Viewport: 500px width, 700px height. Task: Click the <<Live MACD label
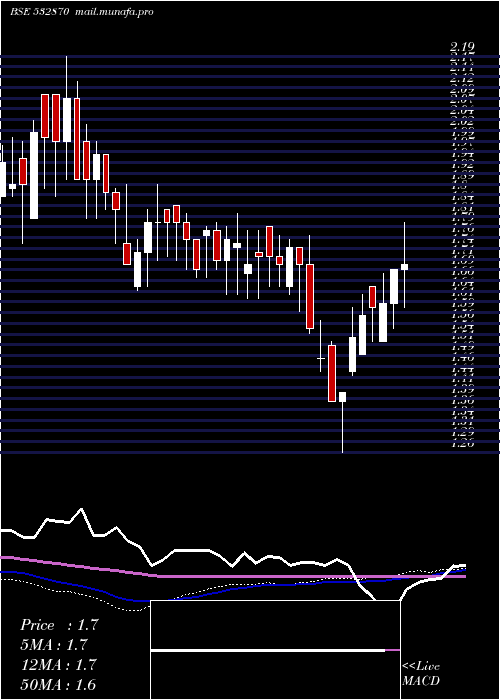(x=421, y=674)
